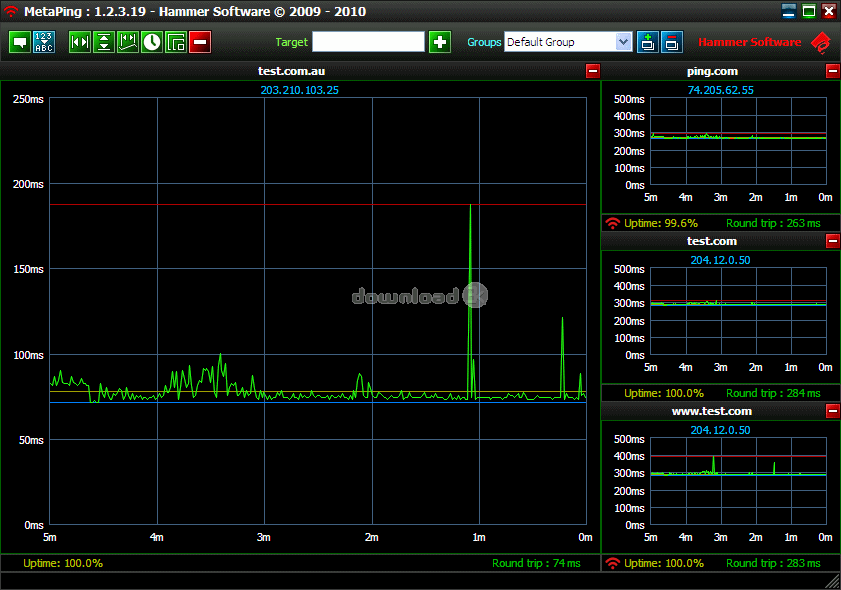Click the green plus add target button
Viewport: 841px width, 590px height.
(440, 42)
